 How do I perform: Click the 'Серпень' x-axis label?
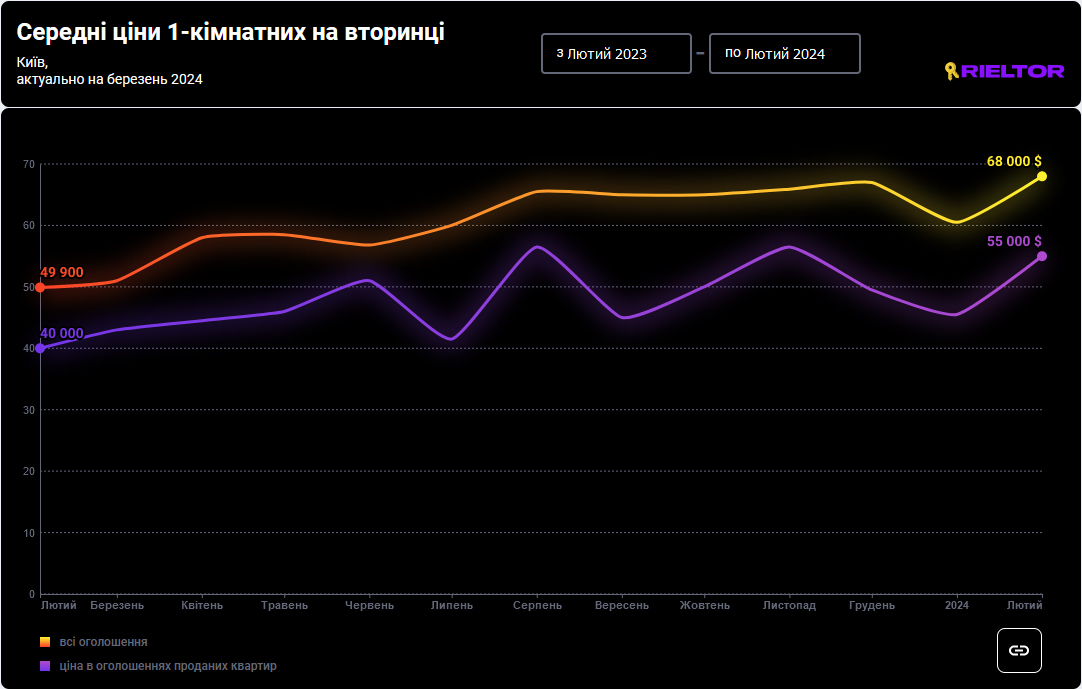[x=537, y=605]
